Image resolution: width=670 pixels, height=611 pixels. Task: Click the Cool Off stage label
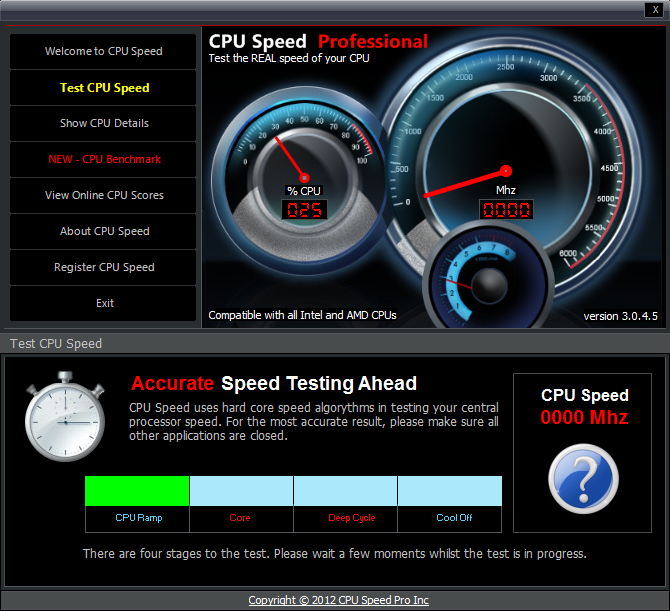coord(454,518)
